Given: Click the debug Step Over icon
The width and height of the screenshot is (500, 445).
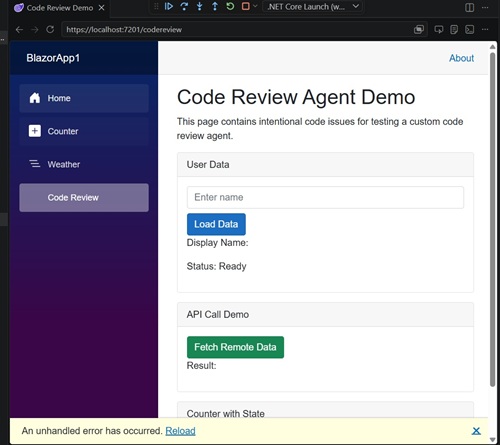Looking at the screenshot, I should click(x=184, y=6).
